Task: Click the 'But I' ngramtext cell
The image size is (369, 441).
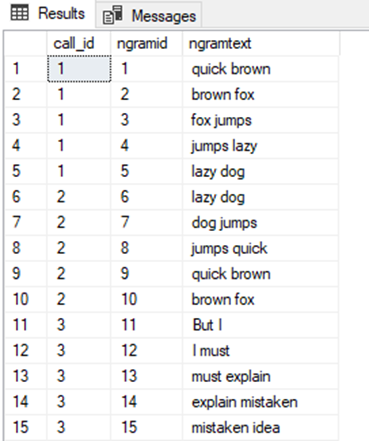Action: (x=261, y=325)
